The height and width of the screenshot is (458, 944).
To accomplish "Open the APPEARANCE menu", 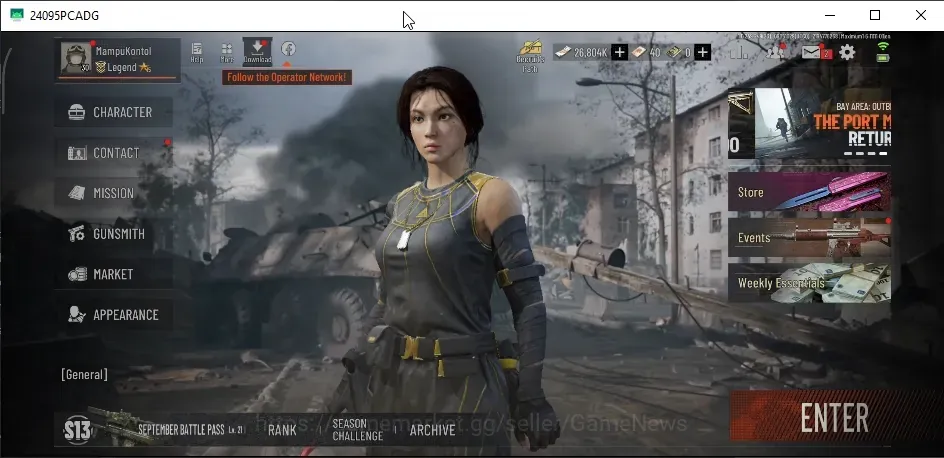I will [113, 315].
